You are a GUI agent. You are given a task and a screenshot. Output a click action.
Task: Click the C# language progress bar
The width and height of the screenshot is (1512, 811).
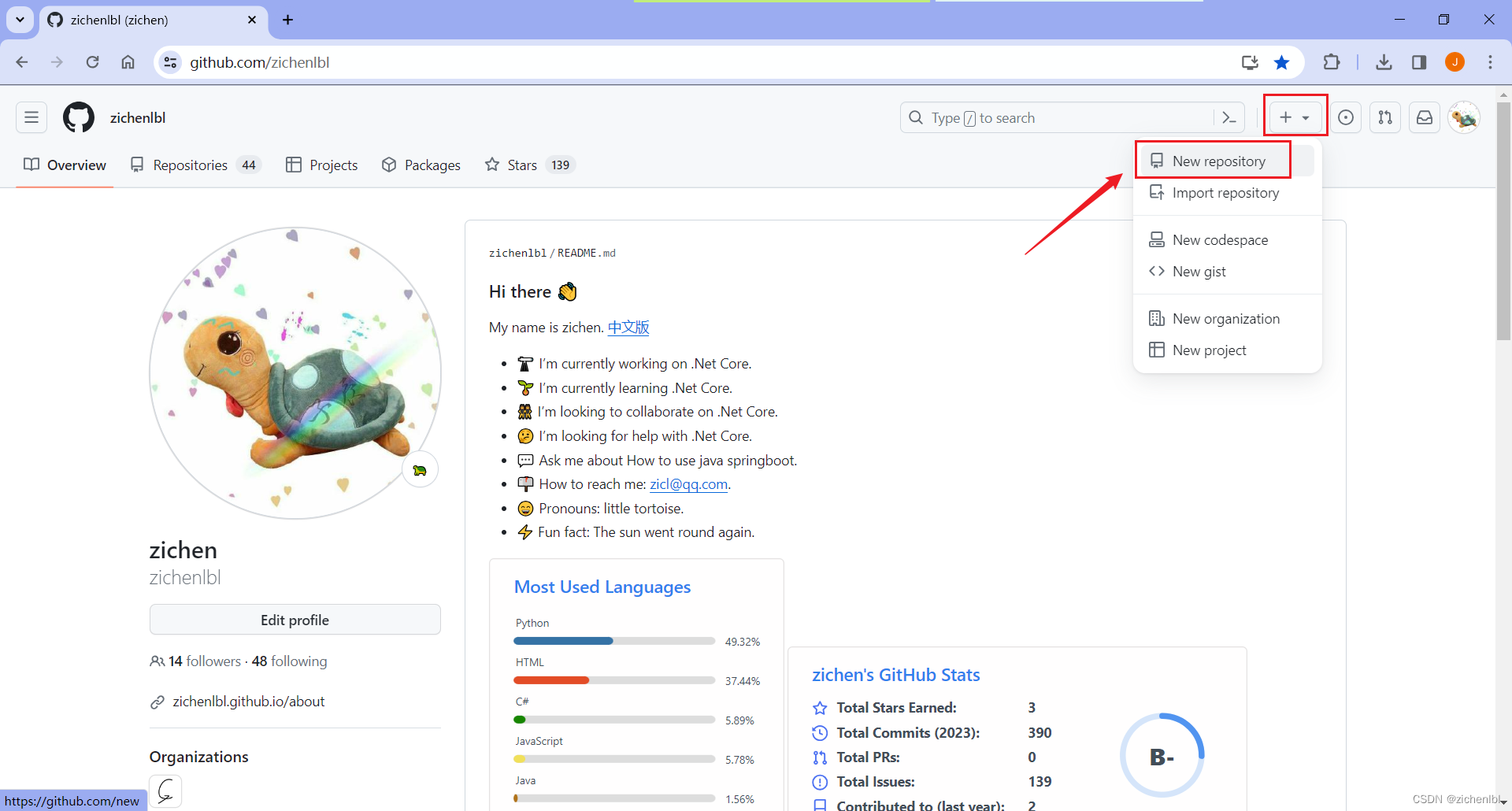[614, 720]
